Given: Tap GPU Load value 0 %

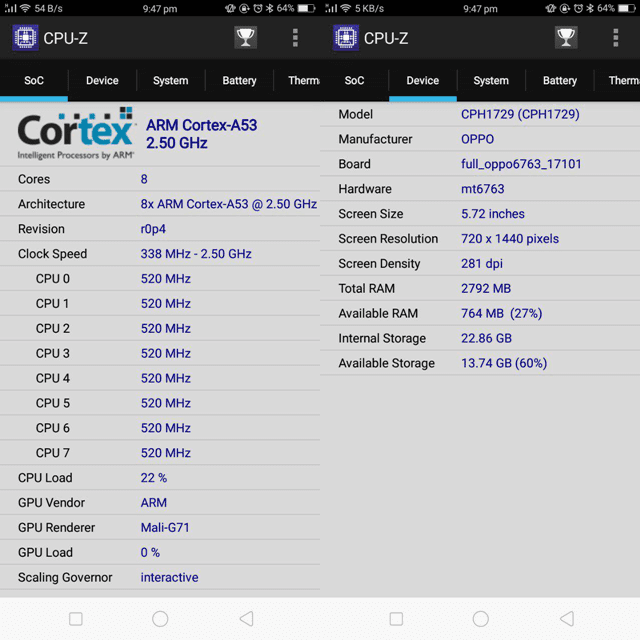Looking at the screenshot, I should point(150,552).
